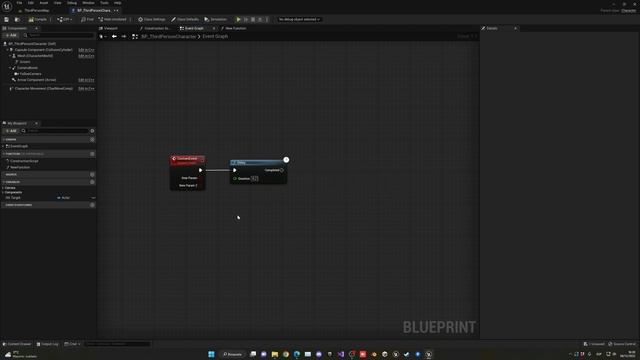The width and height of the screenshot is (640, 360).
Task: Click the Delay node Duration value field
Action: pos(254,178)
